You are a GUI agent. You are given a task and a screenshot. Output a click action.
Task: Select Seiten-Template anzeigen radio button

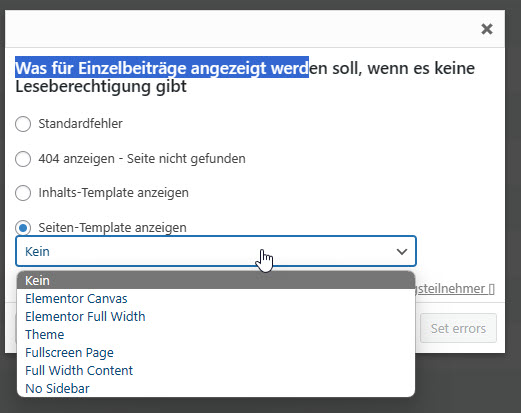tap(23, 228)
